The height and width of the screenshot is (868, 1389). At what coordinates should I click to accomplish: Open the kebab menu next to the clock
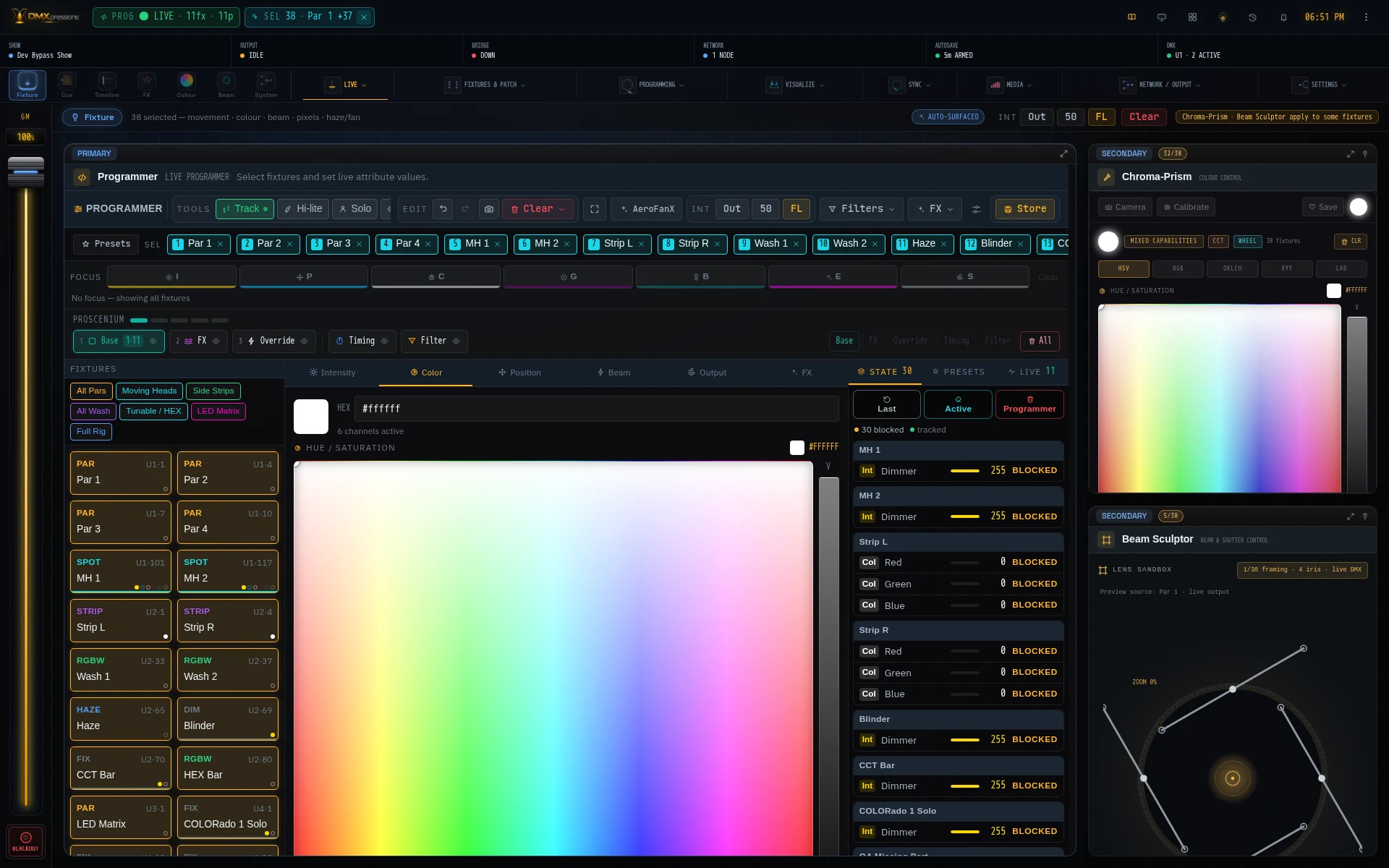point(1366,17)
